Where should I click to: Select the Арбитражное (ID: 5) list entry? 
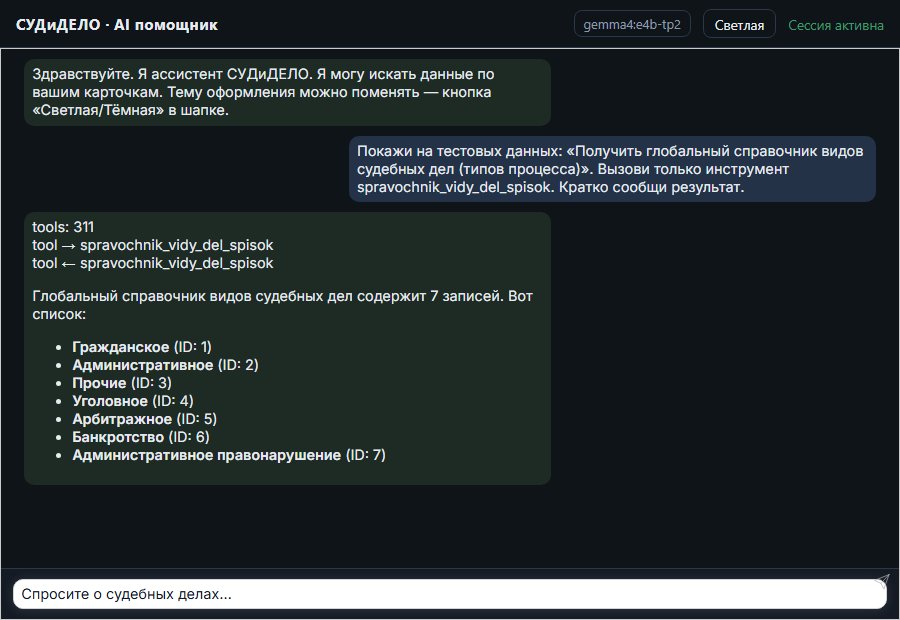[145, 419]
